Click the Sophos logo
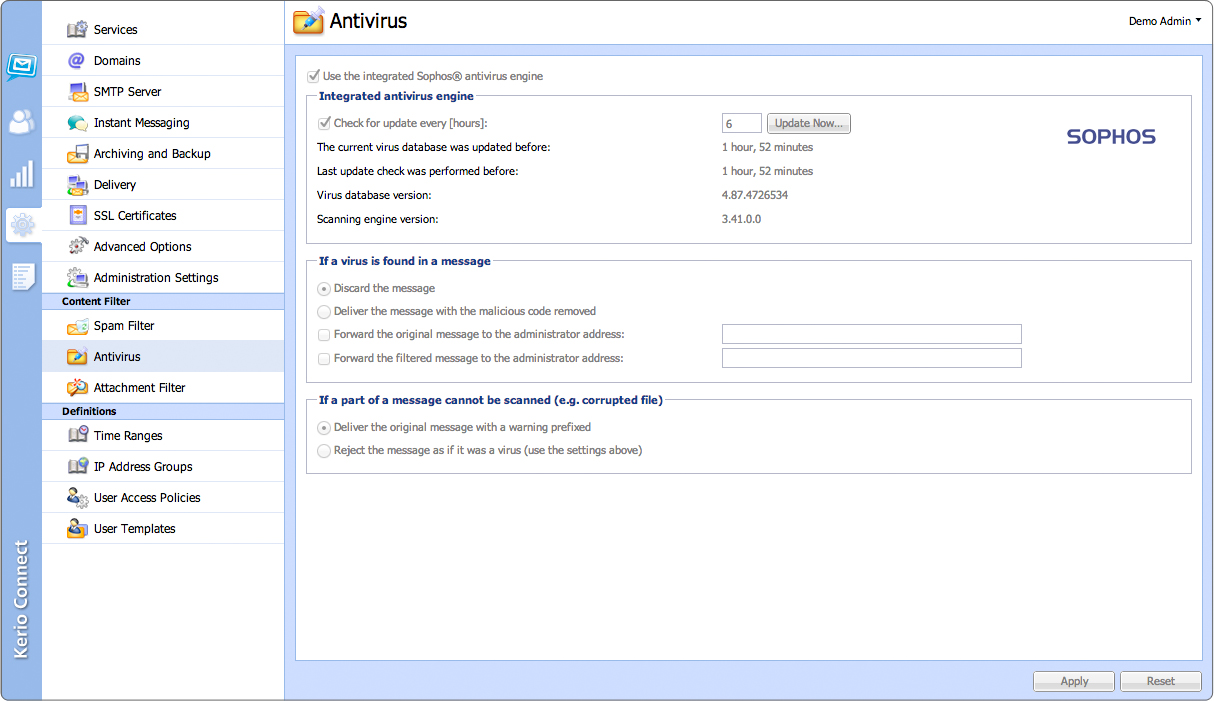 tap(1111, 137)
